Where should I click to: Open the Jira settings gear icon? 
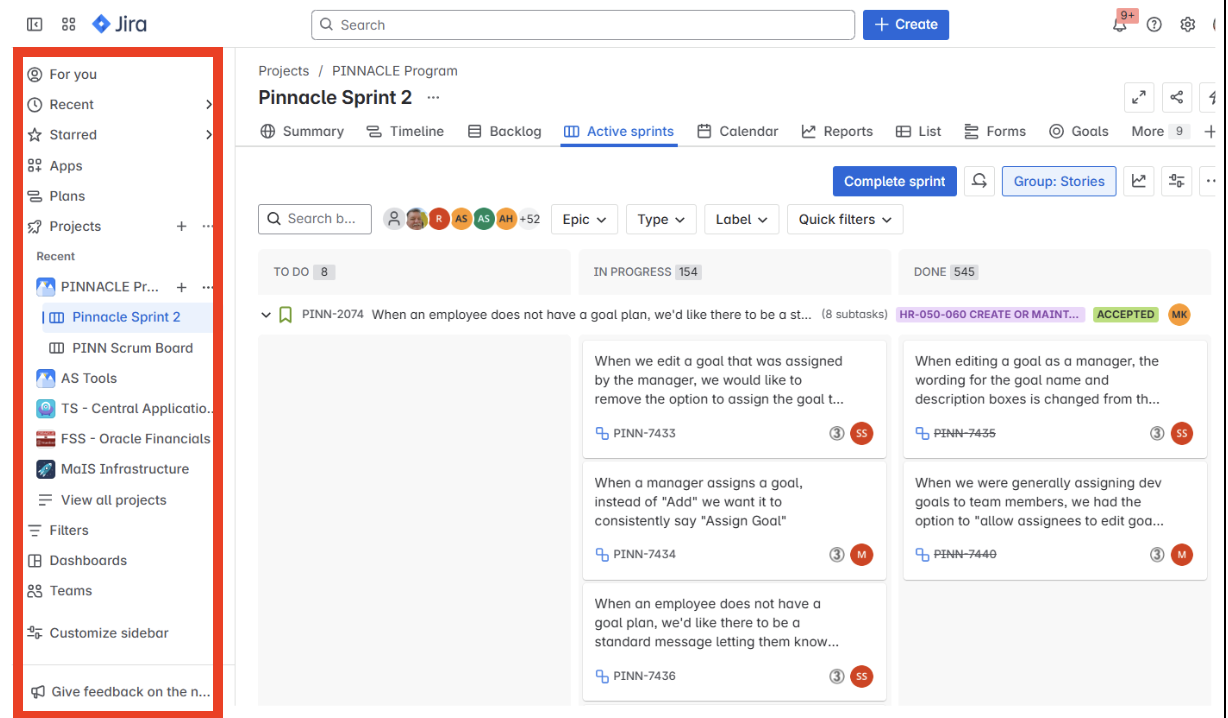coord(1187,24)
